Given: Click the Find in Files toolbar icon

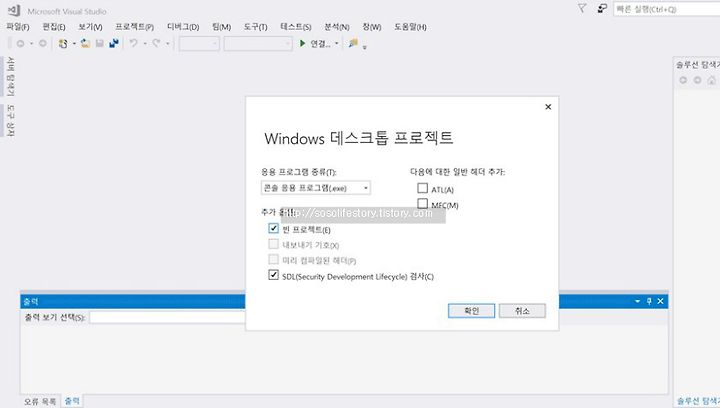Looking at the screenshot, I should point(353,43).
